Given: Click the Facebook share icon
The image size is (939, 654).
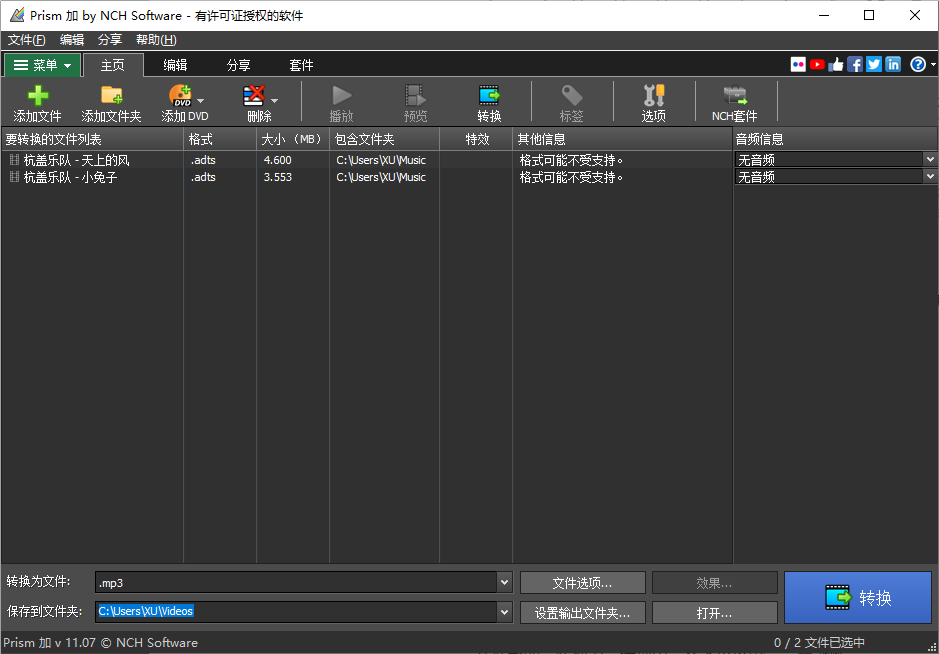Looking at the screenshot, I should point(855,63).
